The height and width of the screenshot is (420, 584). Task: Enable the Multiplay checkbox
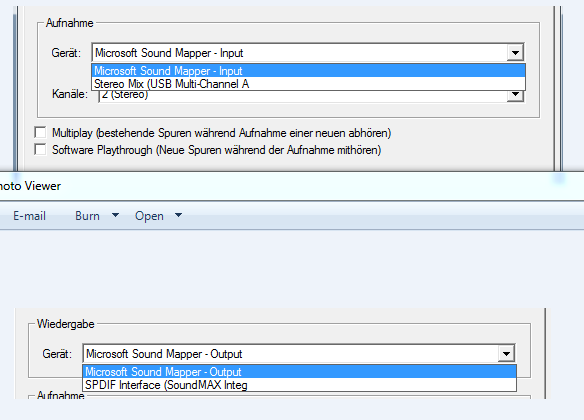pos(40,132)
